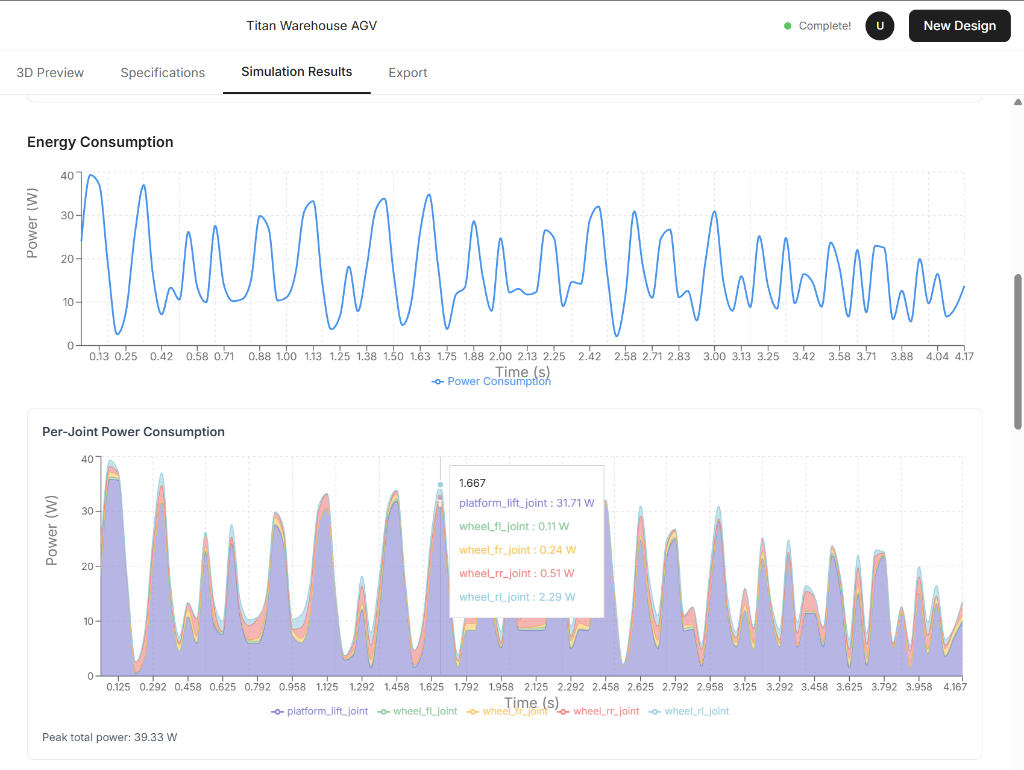This screenshot has width=1024, height=770.
Task: Switch to the 3D Preview tab
Action: pyautogui.click(x=49, y=72)
